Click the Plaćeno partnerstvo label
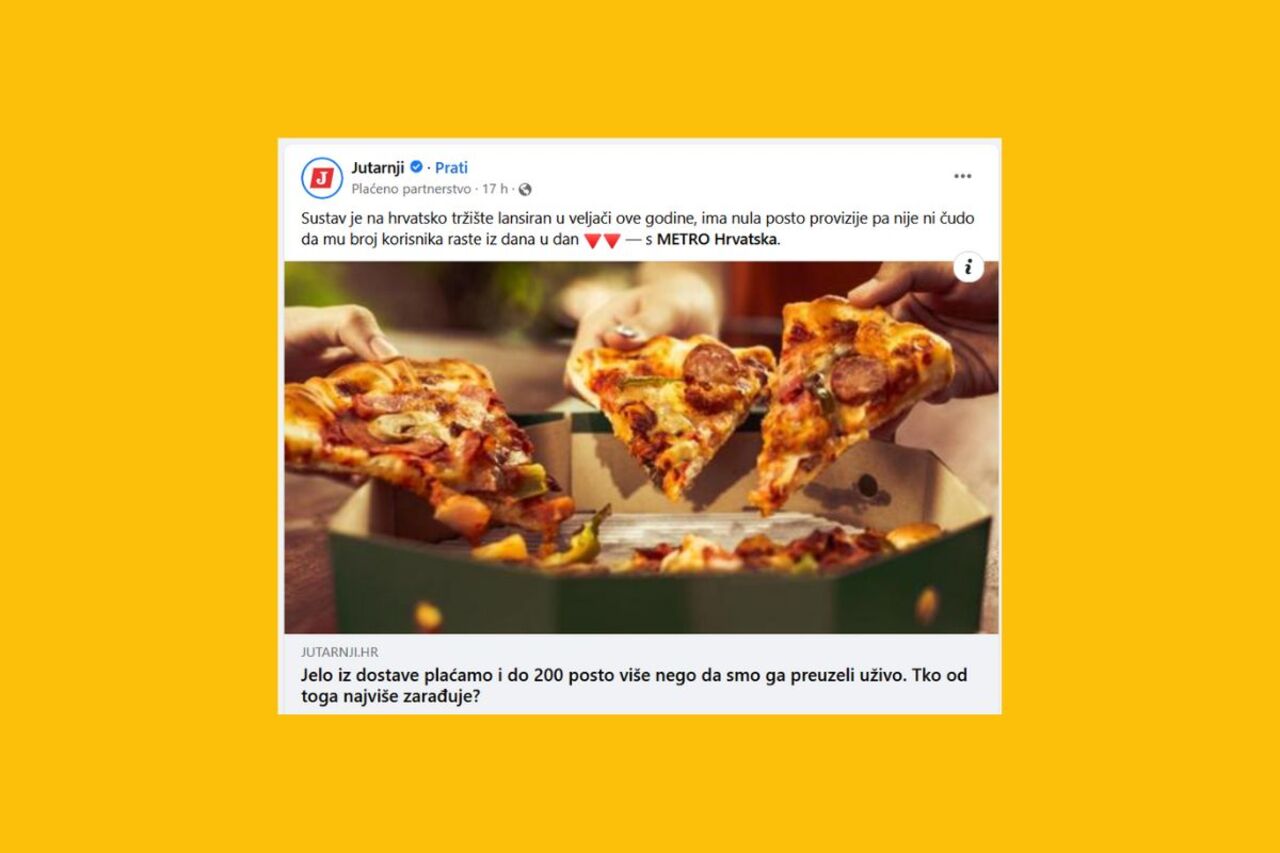 411,189
